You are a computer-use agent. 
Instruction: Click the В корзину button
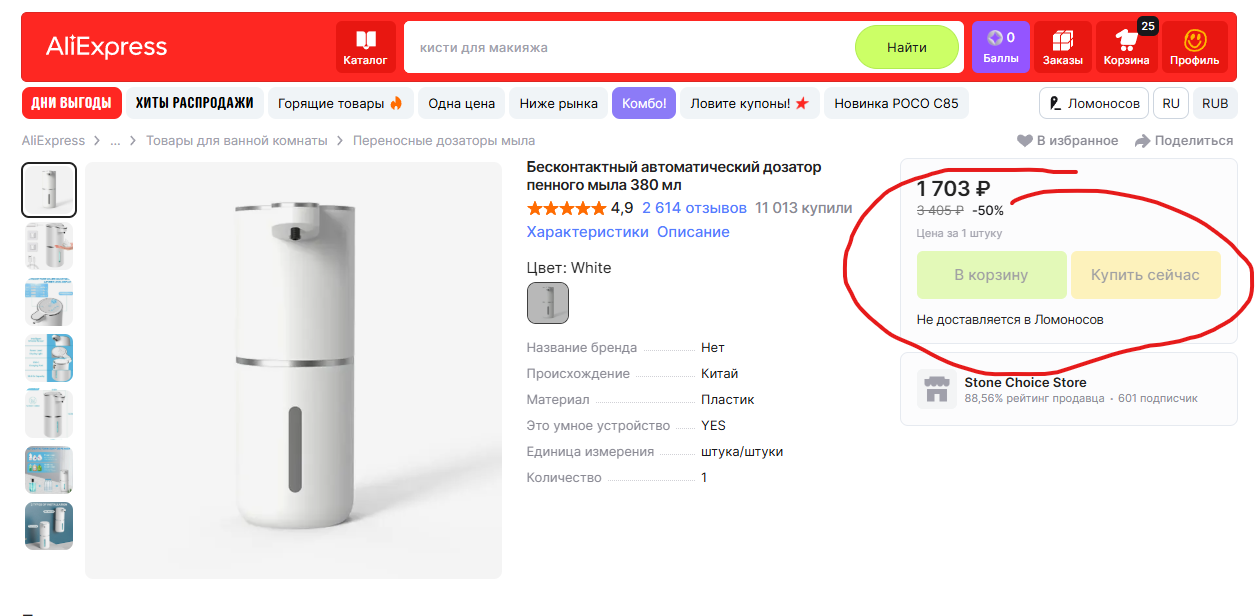(991, 275)
